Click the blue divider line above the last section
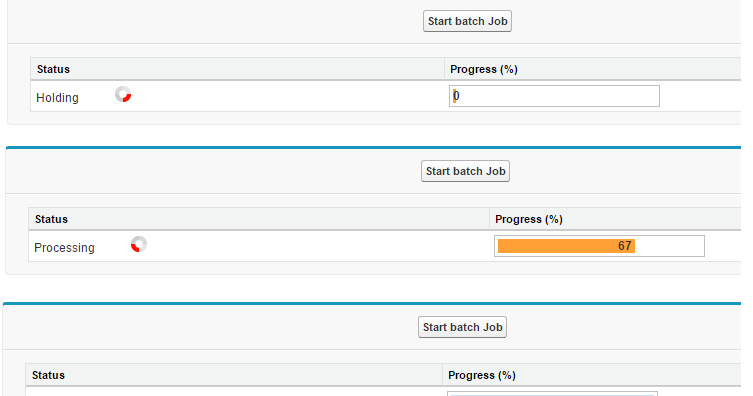Viewport: 753px width, 396px height. [372, 303]
